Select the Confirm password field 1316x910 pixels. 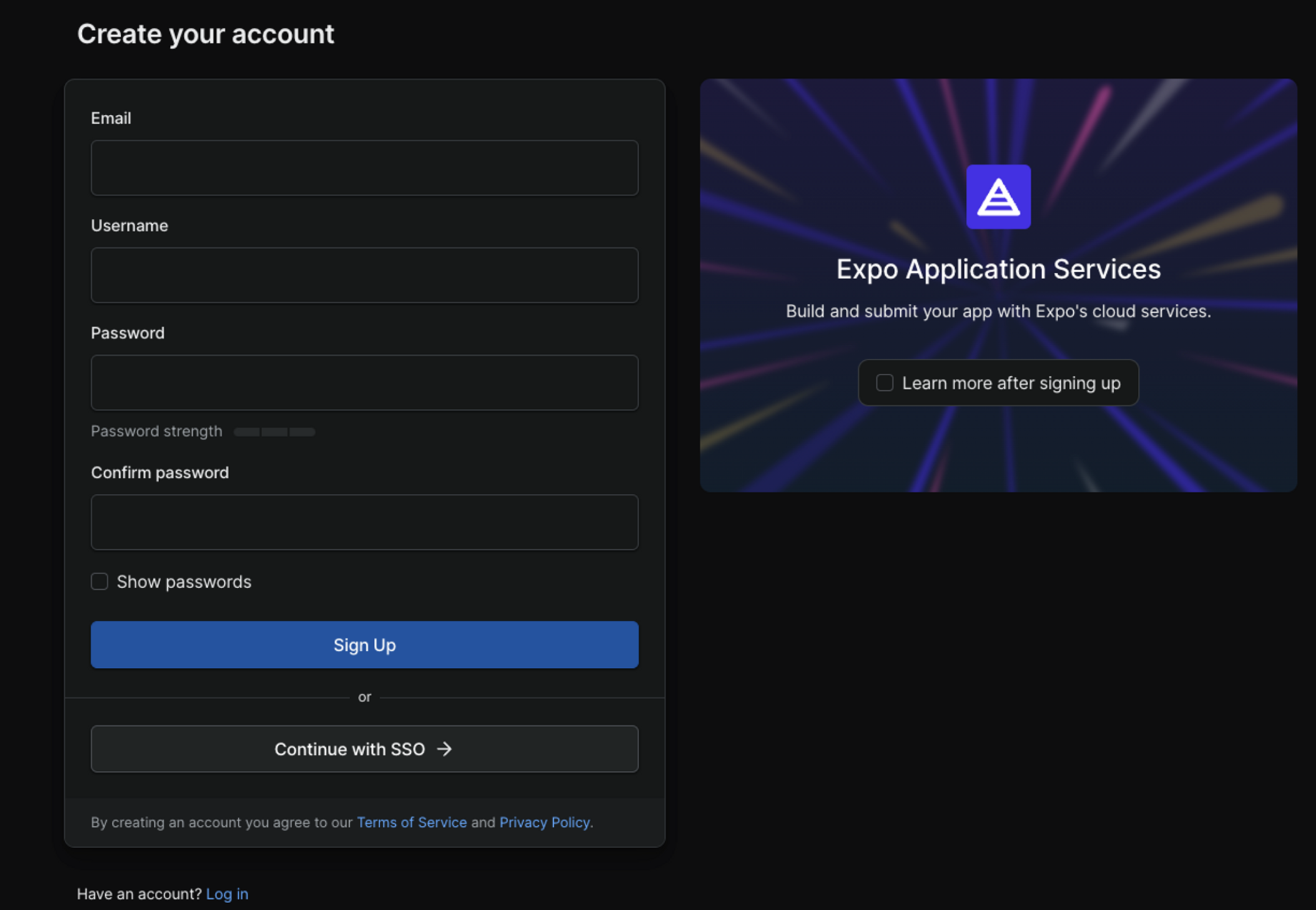pyautogui.click(x=364, y=522)
